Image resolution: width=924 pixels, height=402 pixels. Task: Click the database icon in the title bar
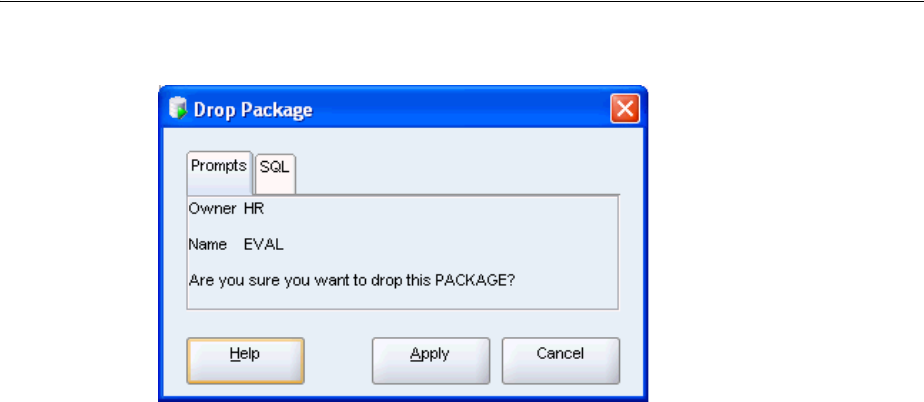point(177,108)
